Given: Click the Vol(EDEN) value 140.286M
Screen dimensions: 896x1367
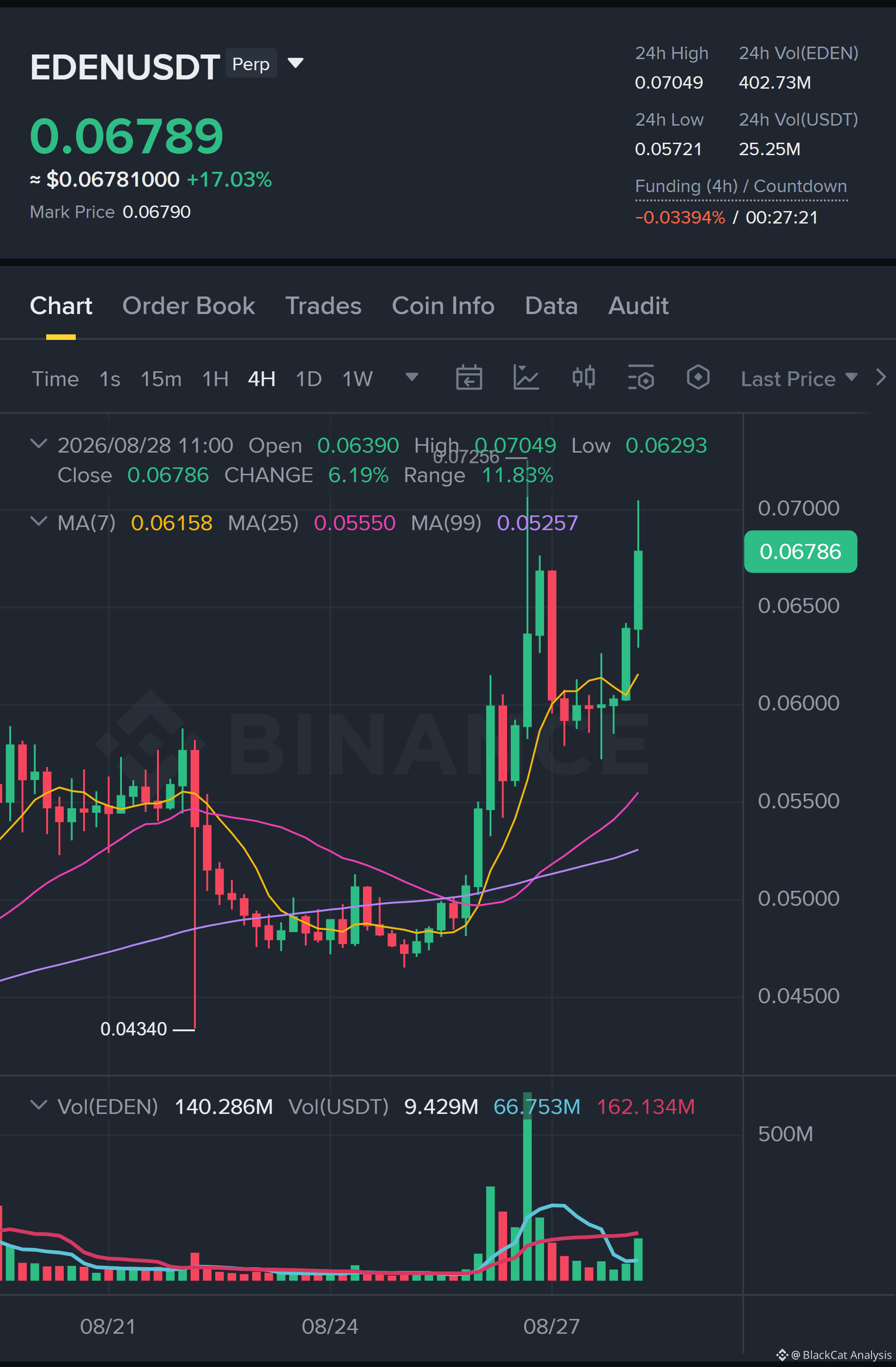Looking at the screenshot, I should click(x=224, y=1107).
